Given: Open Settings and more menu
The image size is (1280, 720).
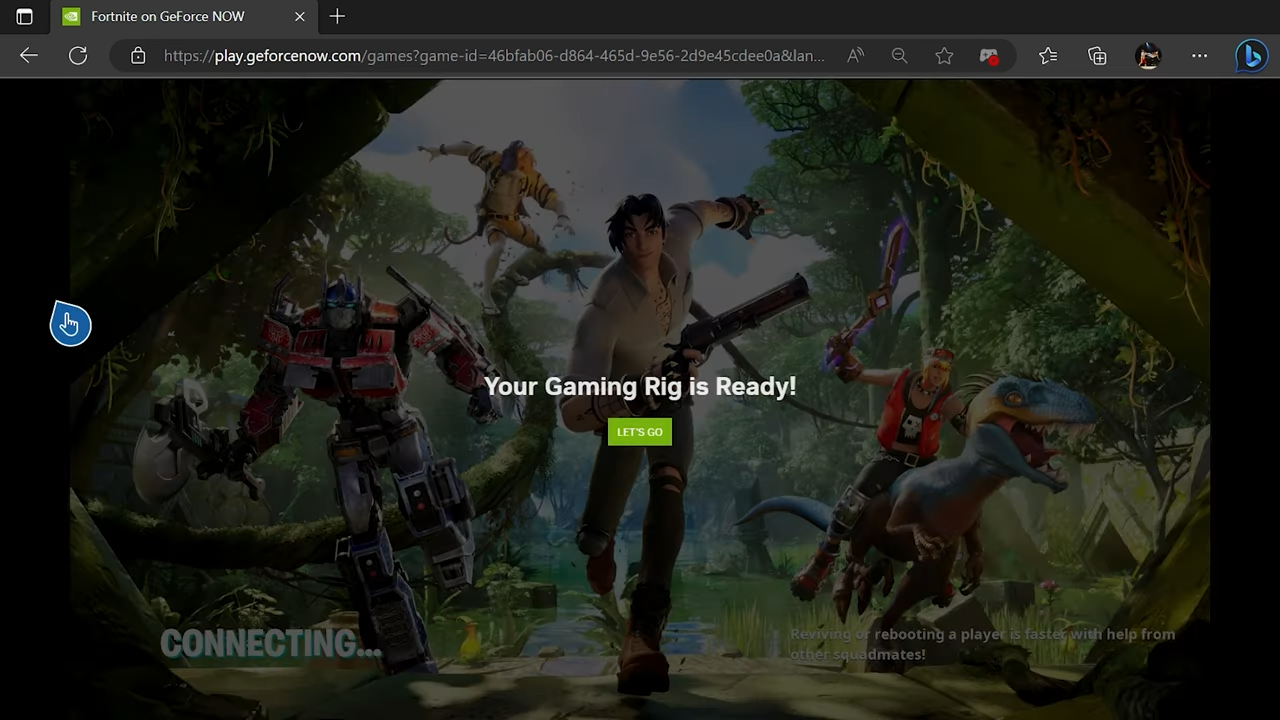Looking at the screenshot, I should (1199, 56).
